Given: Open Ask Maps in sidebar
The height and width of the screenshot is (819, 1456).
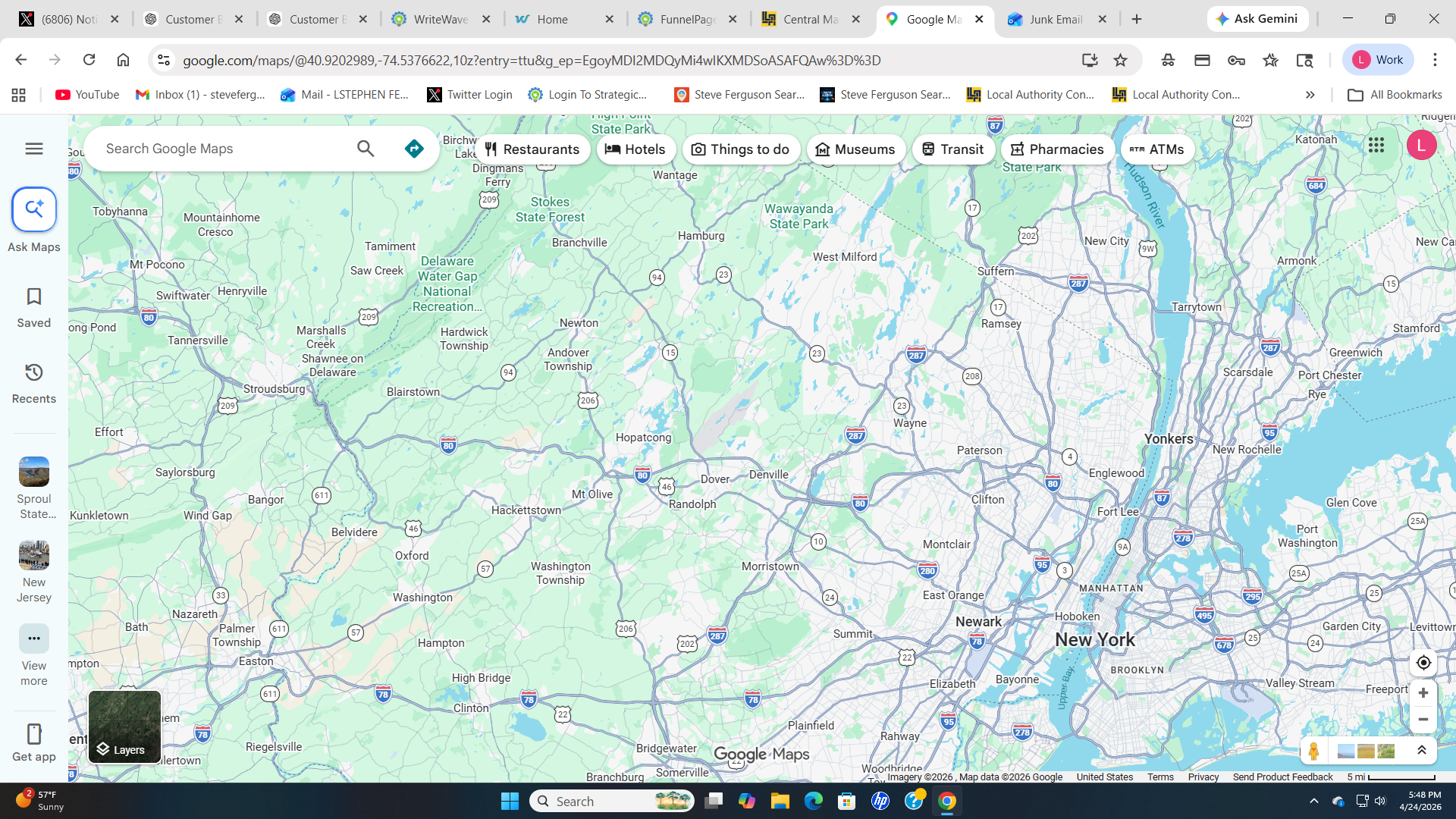Looking at the screenshot, I should point(34,210).
